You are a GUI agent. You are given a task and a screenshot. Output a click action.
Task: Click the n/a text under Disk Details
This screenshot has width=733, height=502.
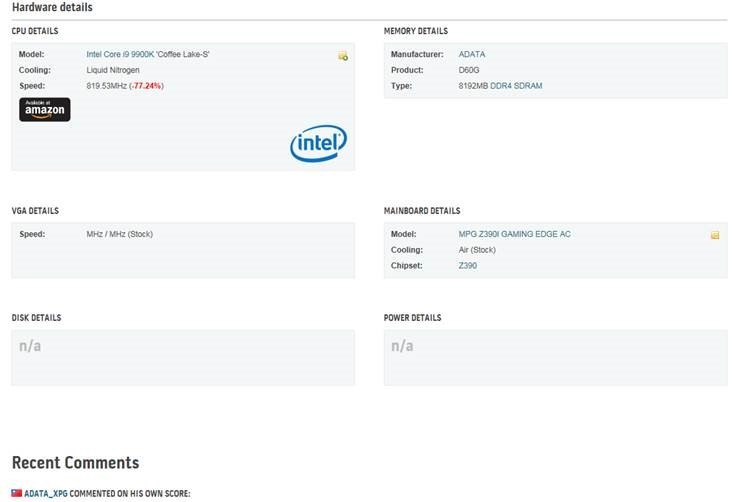coord(30,346)
